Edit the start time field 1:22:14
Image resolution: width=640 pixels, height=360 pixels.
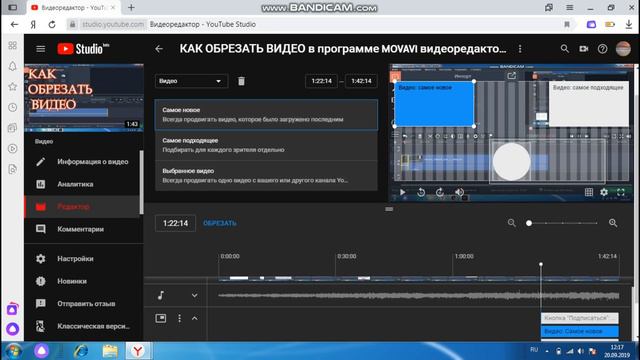click(x=322, y=81)
